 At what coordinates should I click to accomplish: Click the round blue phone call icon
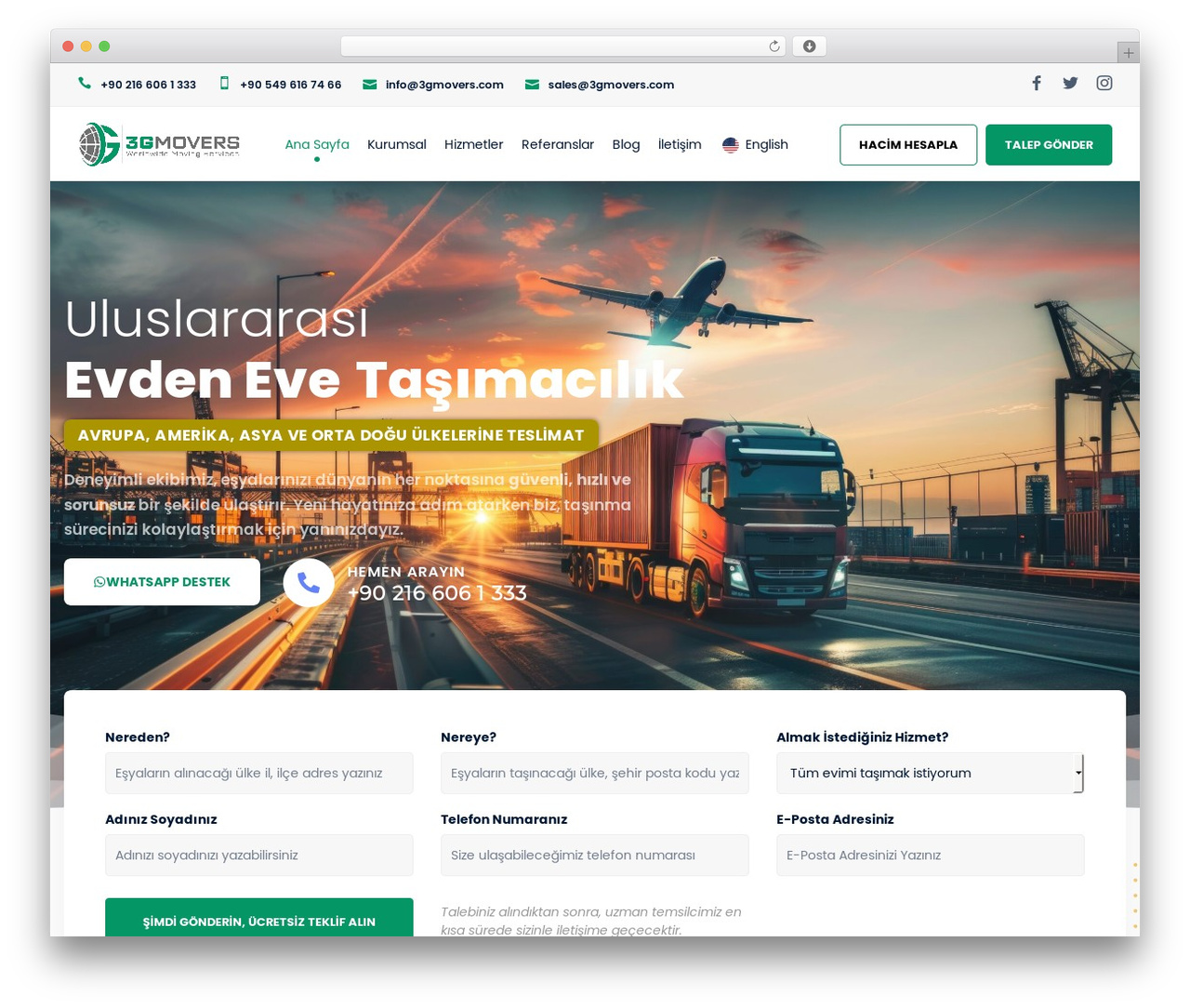309,583
